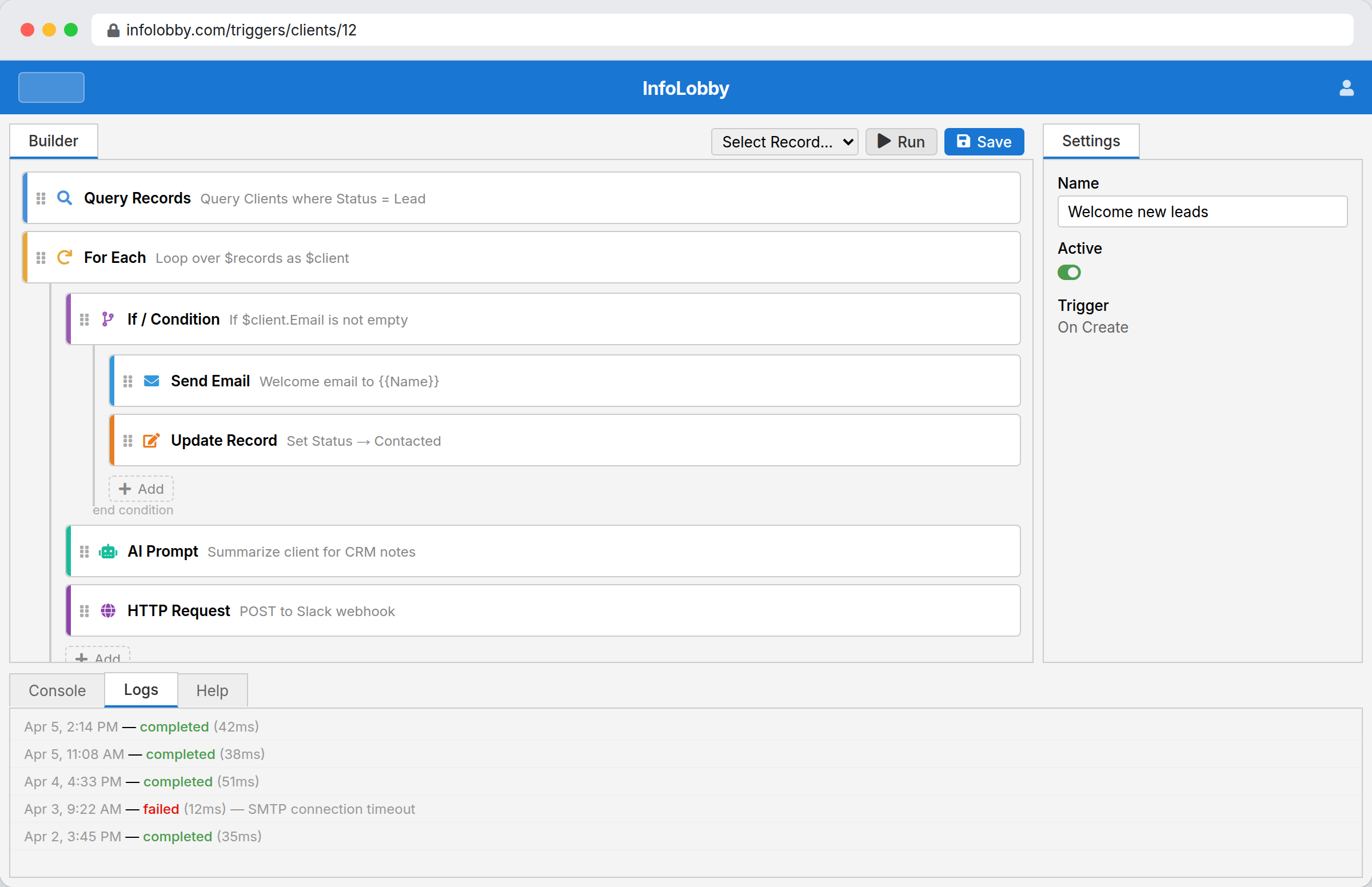
Task: Disable the Active toggle
Action: [1069, 273]
